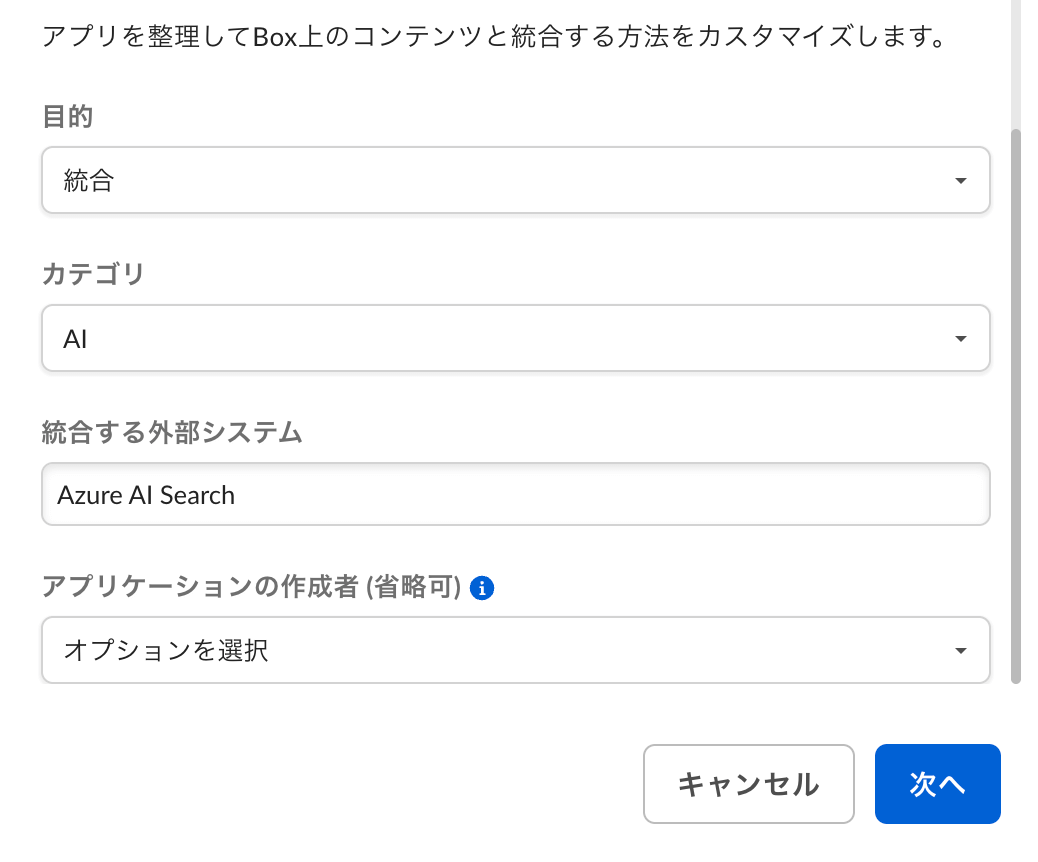
Task: Click the Azure AI Search text
Action: tap(146, 495)
